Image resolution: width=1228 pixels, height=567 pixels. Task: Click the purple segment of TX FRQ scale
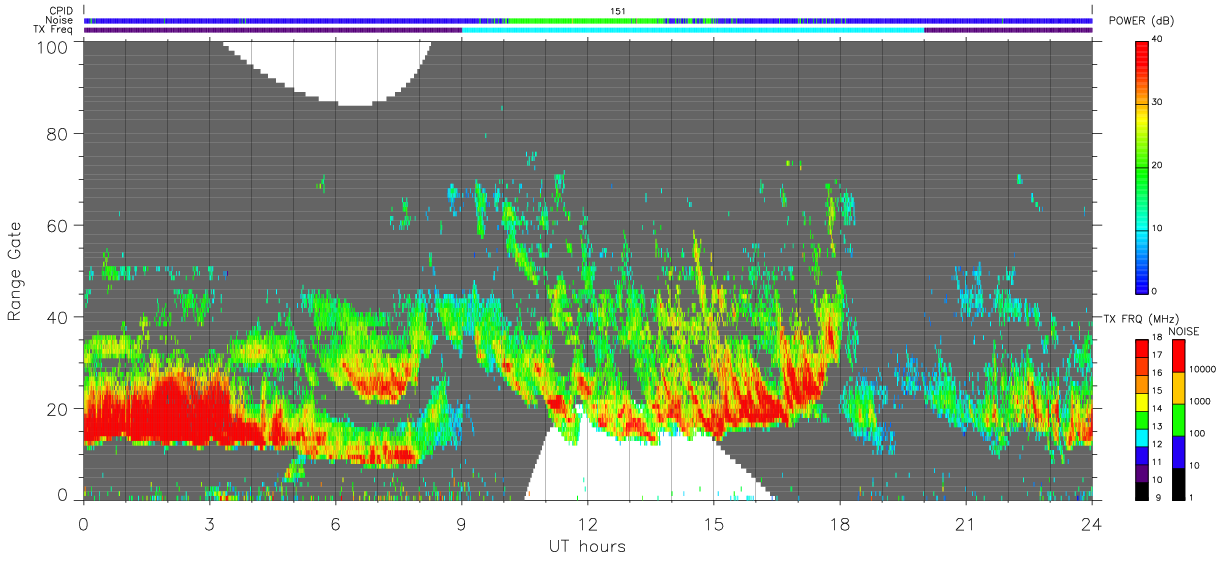pyautogui.click(x=1142, y=474)
